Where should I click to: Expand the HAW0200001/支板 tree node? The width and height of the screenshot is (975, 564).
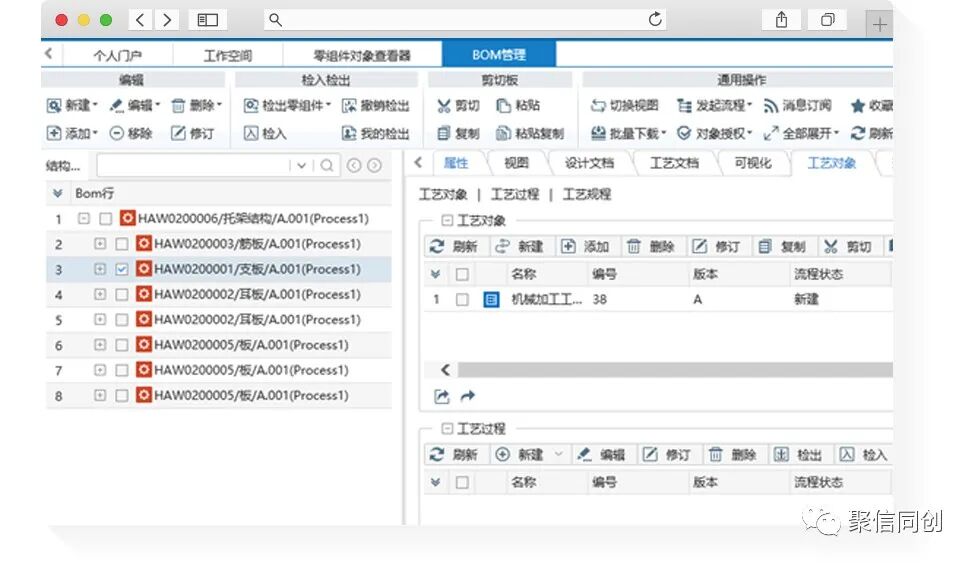coord(99,269)
